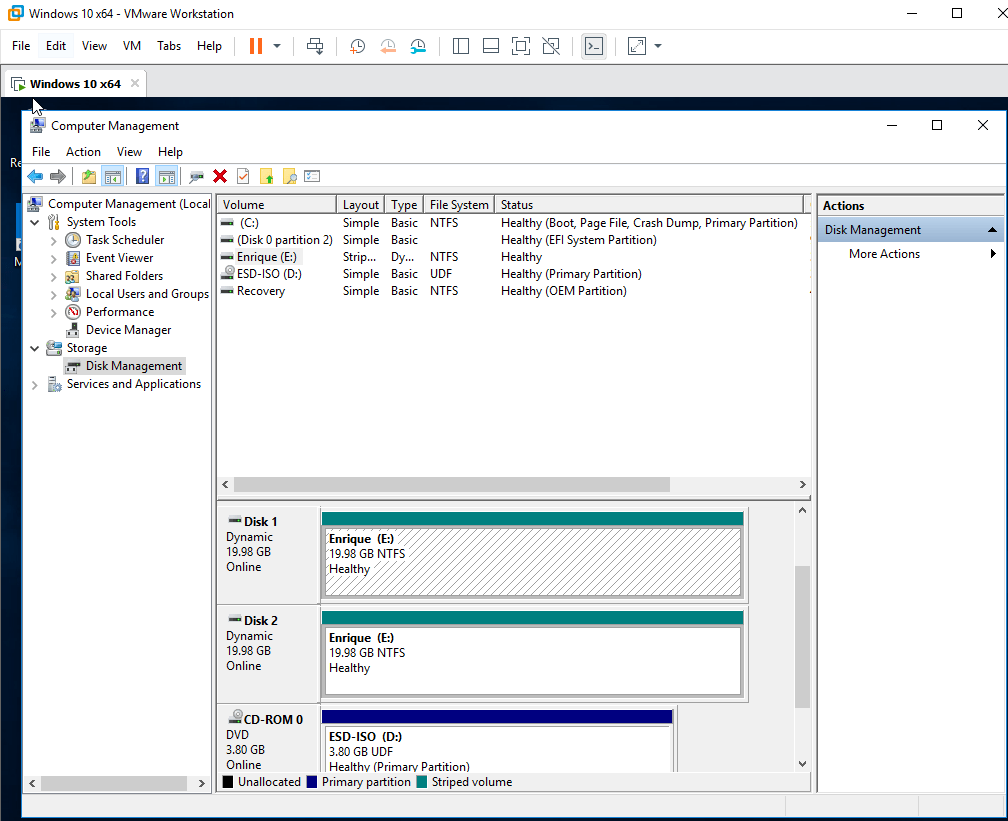Screen dimensions: 1008x821
Task: Sort by the File System column header
Action: point(459,204)
